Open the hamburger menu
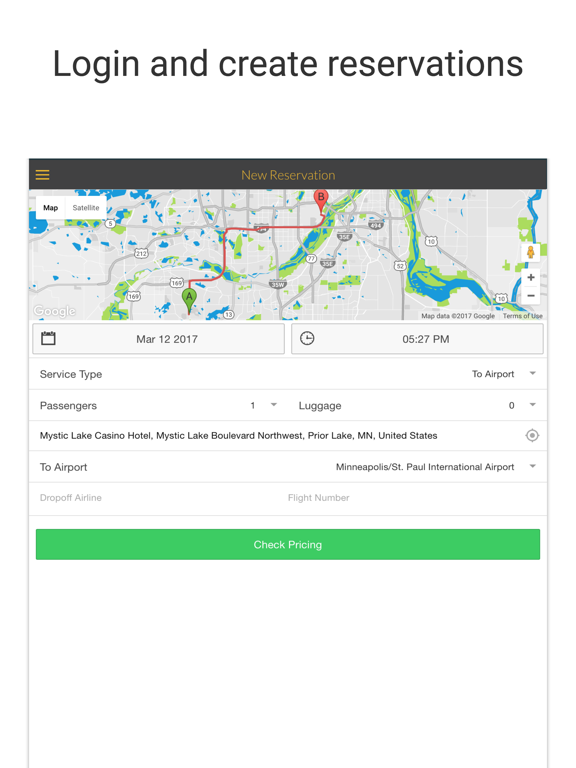 (43, 175)
